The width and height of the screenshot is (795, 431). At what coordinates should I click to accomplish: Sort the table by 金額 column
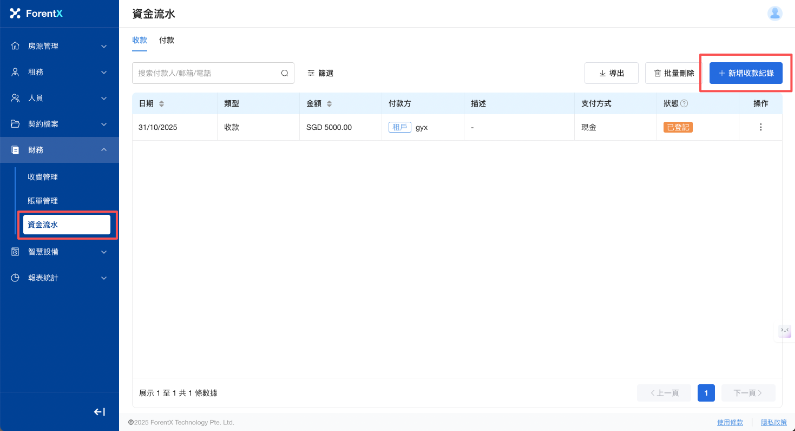[330, 103]
